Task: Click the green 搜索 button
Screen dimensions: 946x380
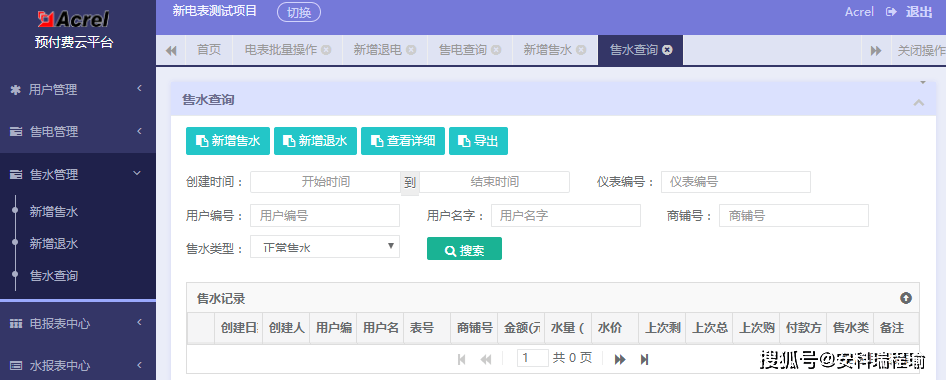Action: coord(465,249)
